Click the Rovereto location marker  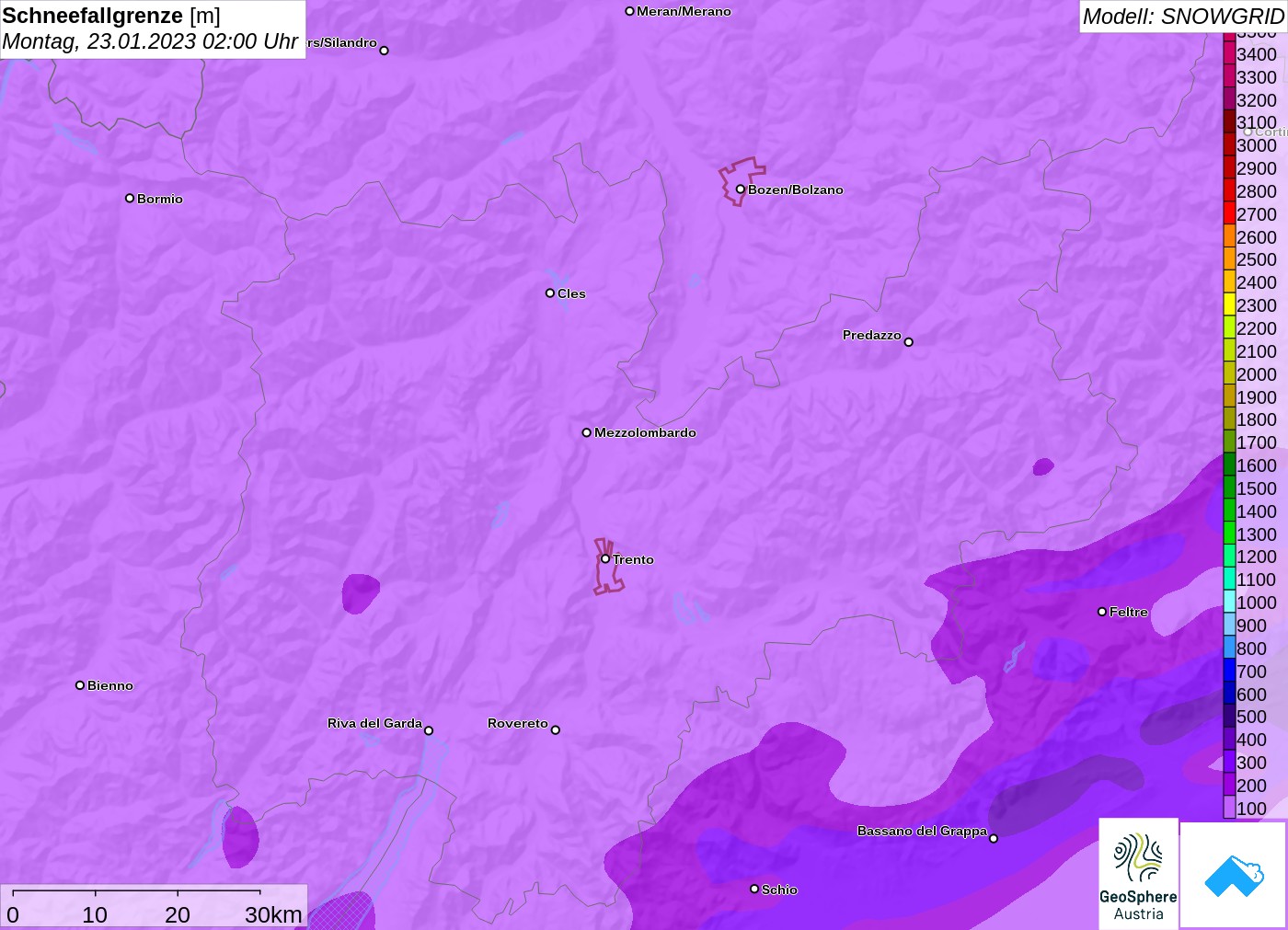(555, 730)
